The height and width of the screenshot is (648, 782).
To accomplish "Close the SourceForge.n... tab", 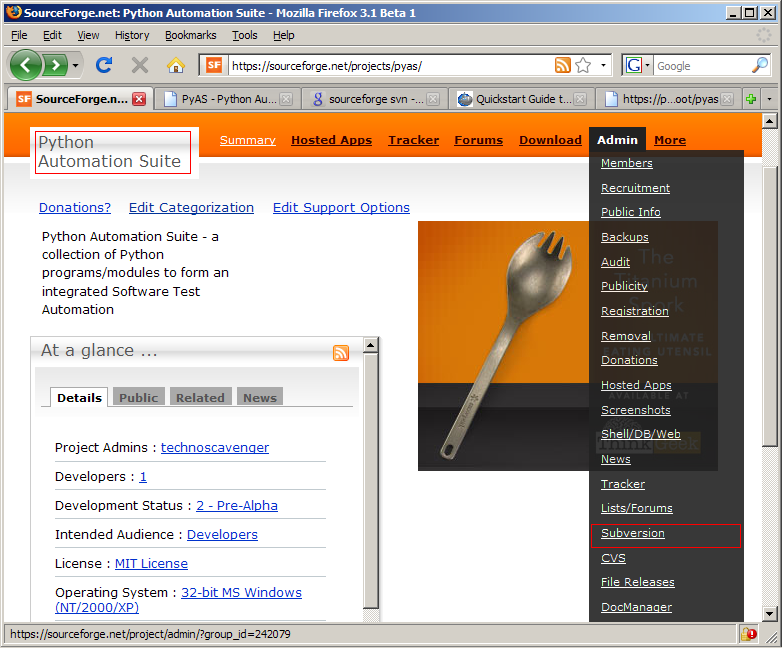I will click(x=139, y=99).
